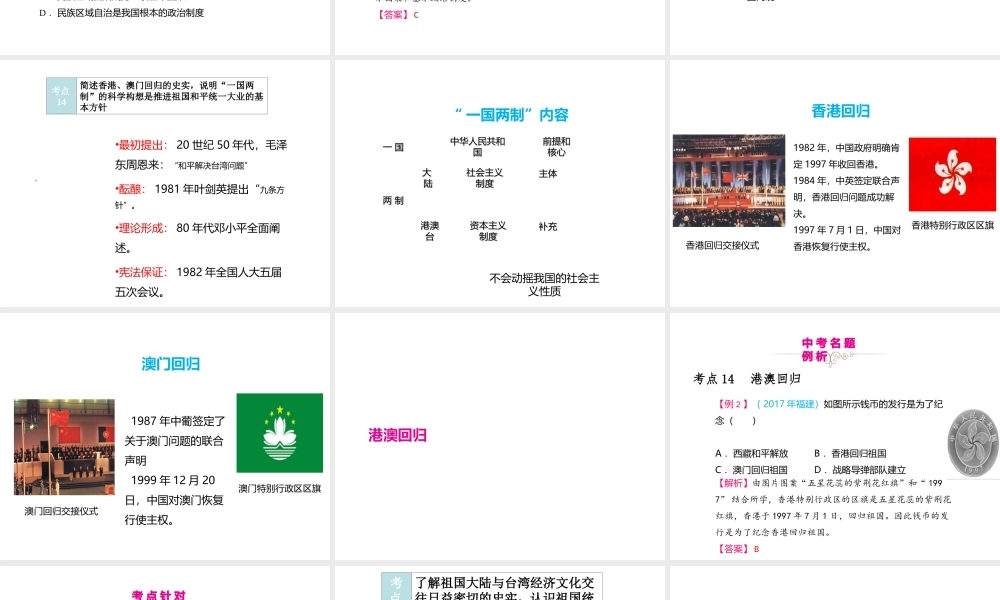
Task: Click the Macau handover ceremony photo
Action: pyautogui.click(x=64, y=447)
